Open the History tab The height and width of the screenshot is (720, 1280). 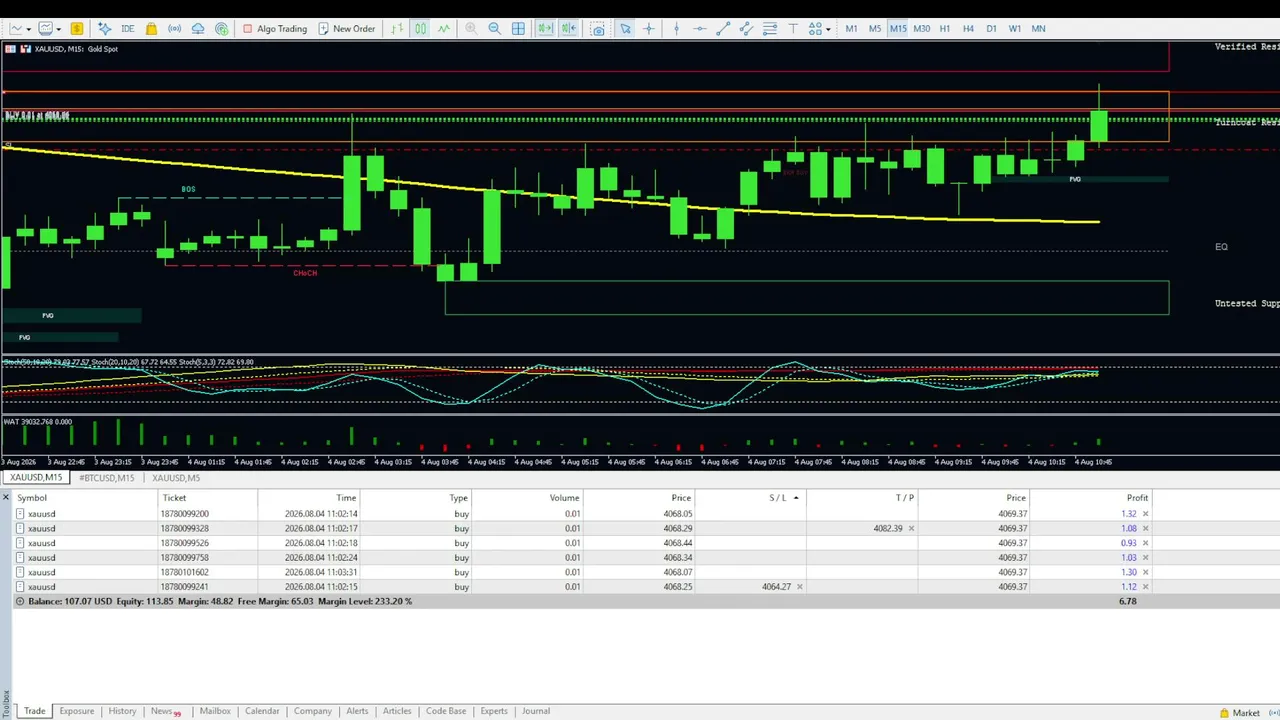tap(122, 711)
